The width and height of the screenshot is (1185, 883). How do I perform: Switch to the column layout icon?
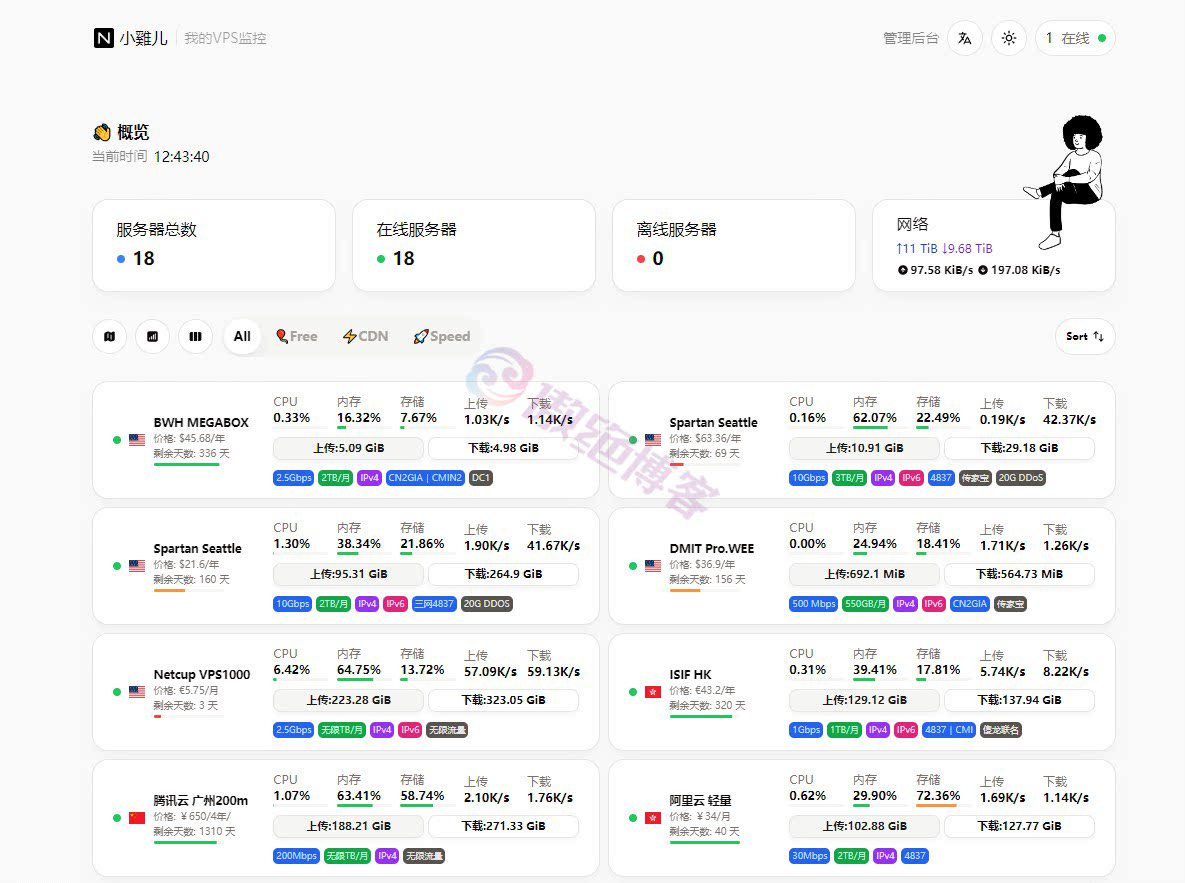click(195, 337)
